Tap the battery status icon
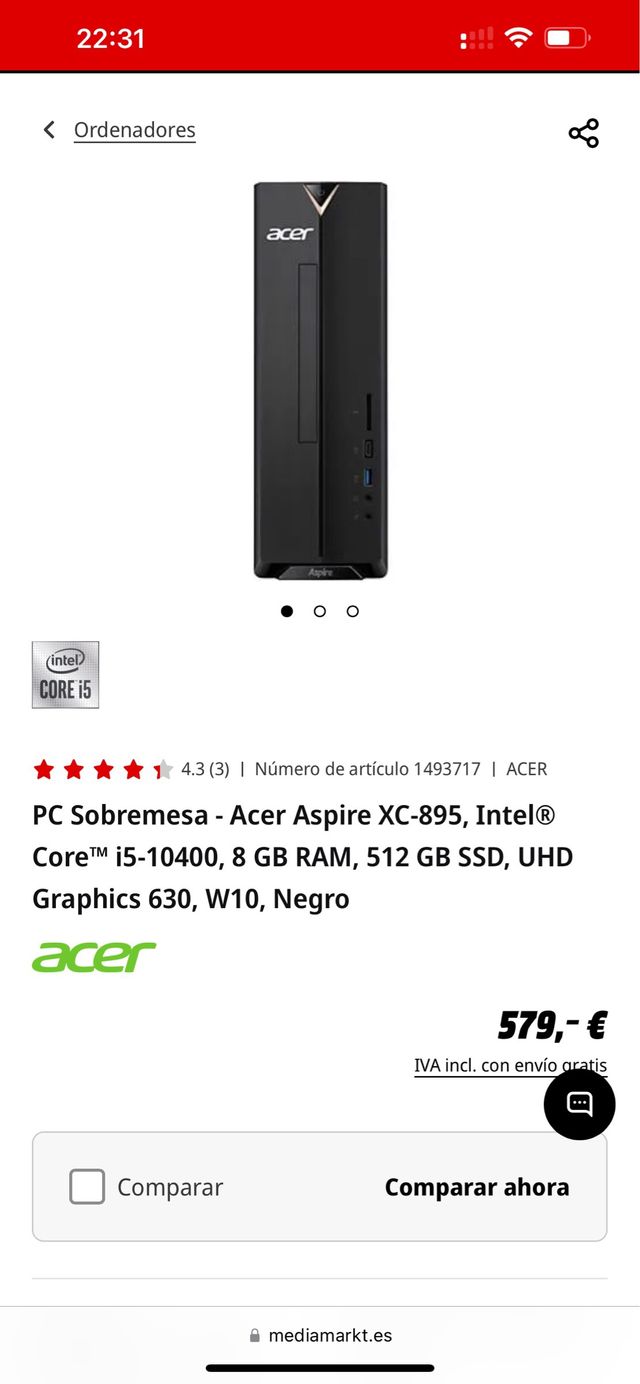 coord(567,38)
